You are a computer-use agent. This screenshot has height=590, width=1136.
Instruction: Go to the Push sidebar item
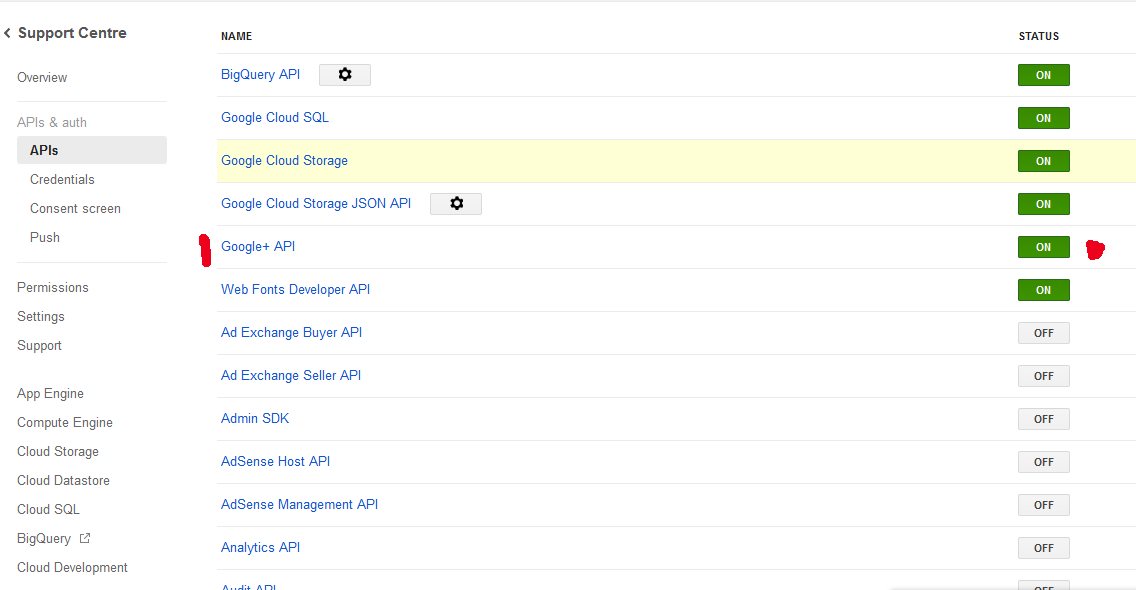tap(45, 238)
